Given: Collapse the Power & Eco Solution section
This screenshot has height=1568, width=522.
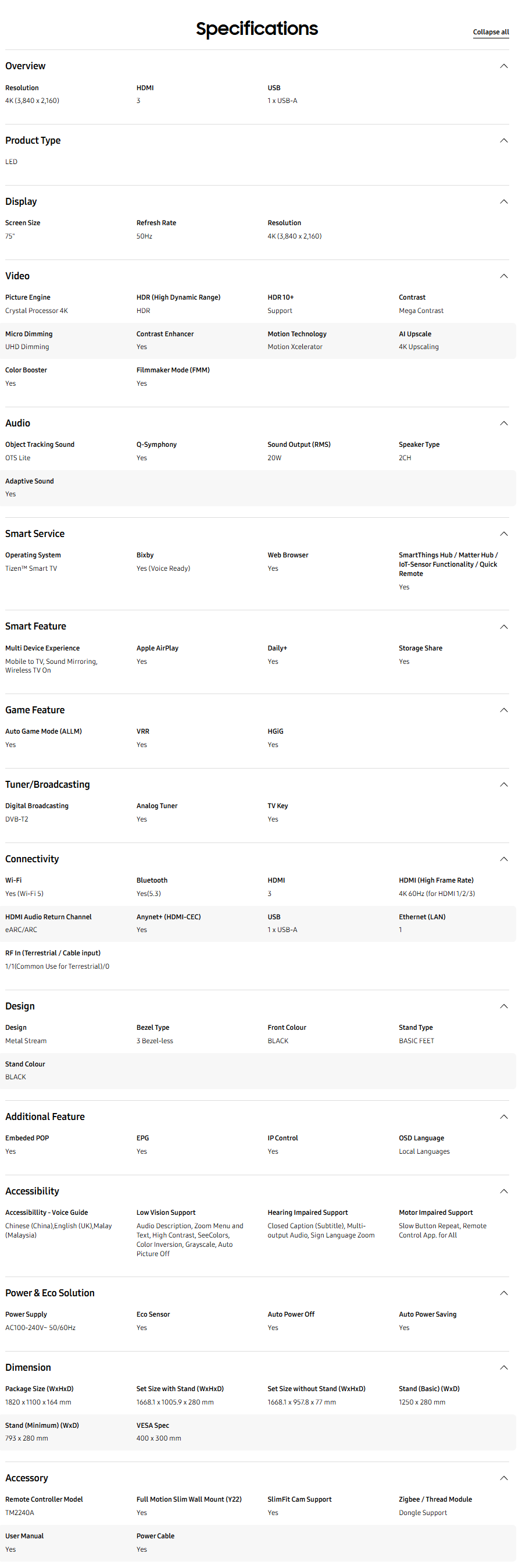Looking at the screenshot, I should coord(503,1293).
